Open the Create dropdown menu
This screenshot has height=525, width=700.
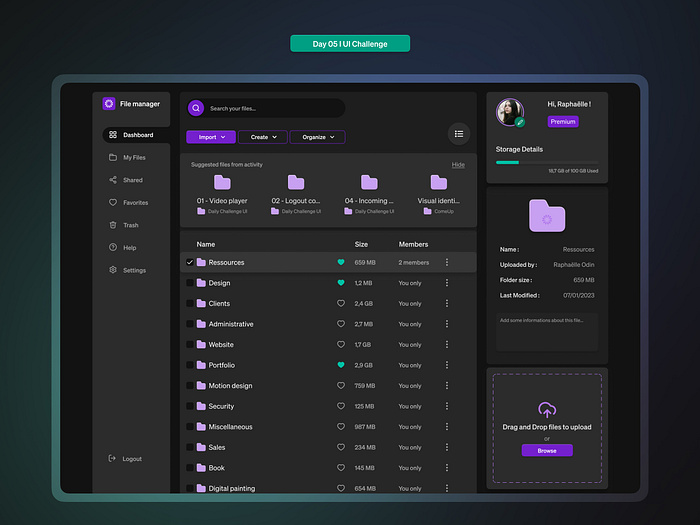[263, 137]
